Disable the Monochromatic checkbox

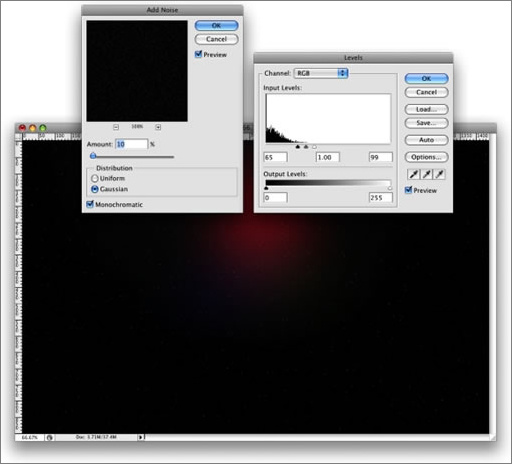90,204
